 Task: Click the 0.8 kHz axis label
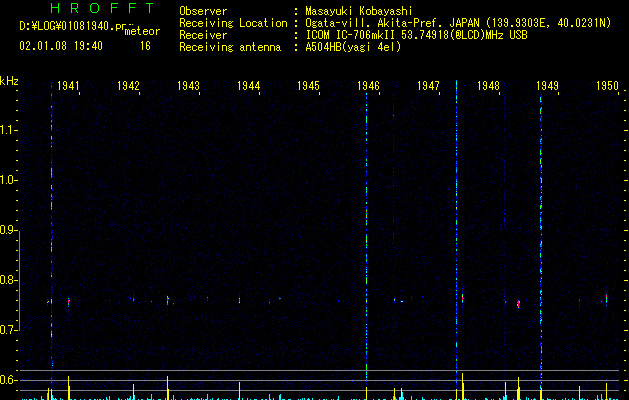[8, 280]
